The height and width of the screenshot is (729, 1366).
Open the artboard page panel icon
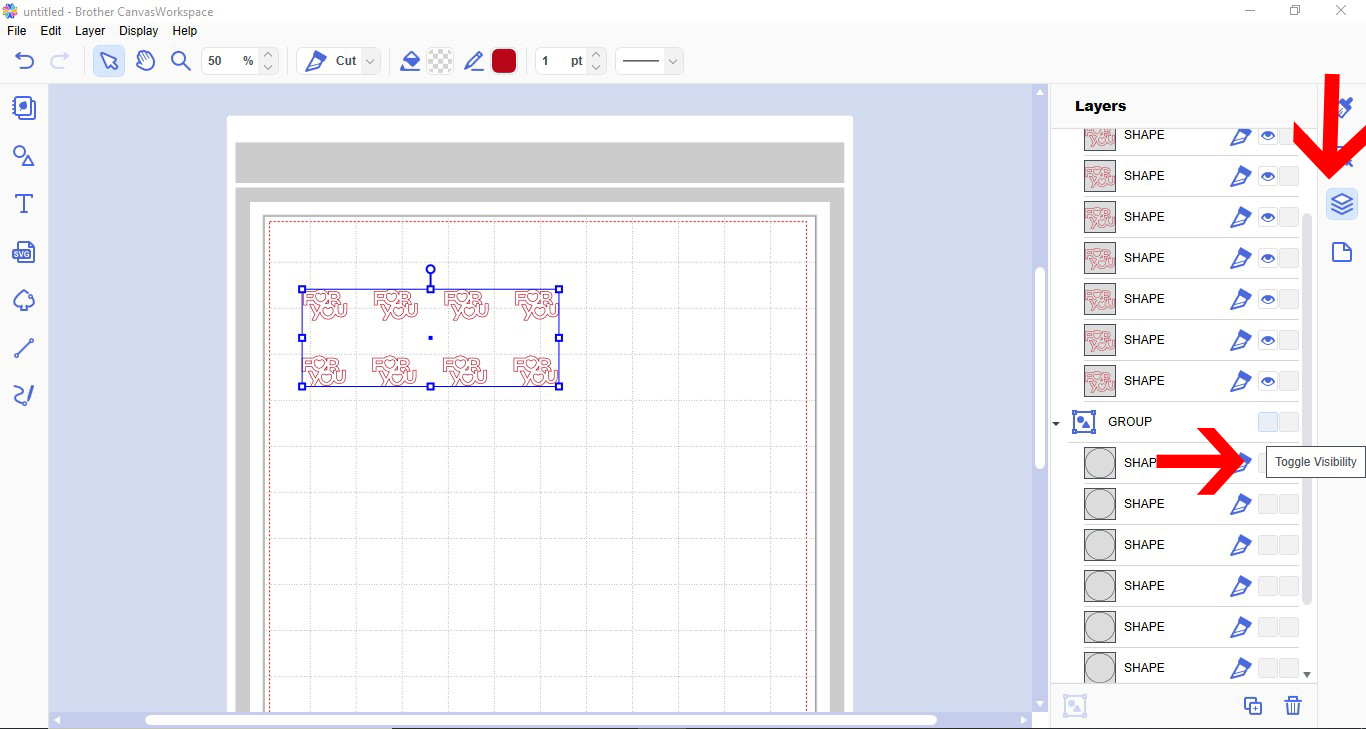(1342, 251)
